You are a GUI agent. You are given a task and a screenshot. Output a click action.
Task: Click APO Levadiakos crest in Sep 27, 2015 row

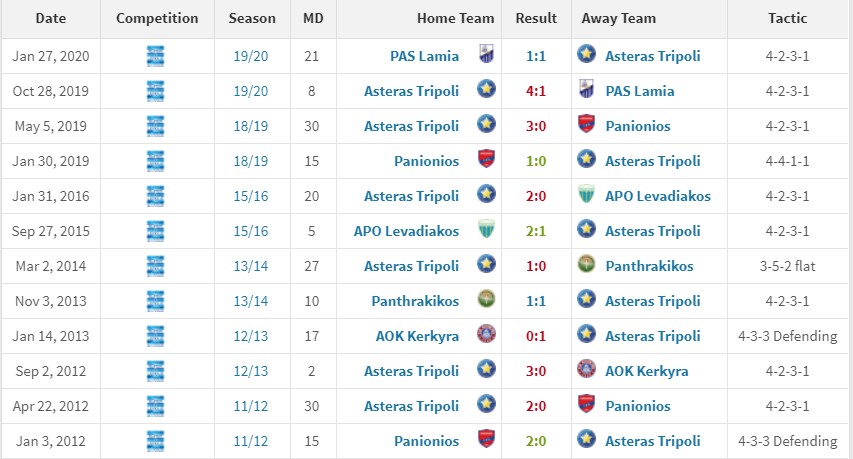coord(485,231)
